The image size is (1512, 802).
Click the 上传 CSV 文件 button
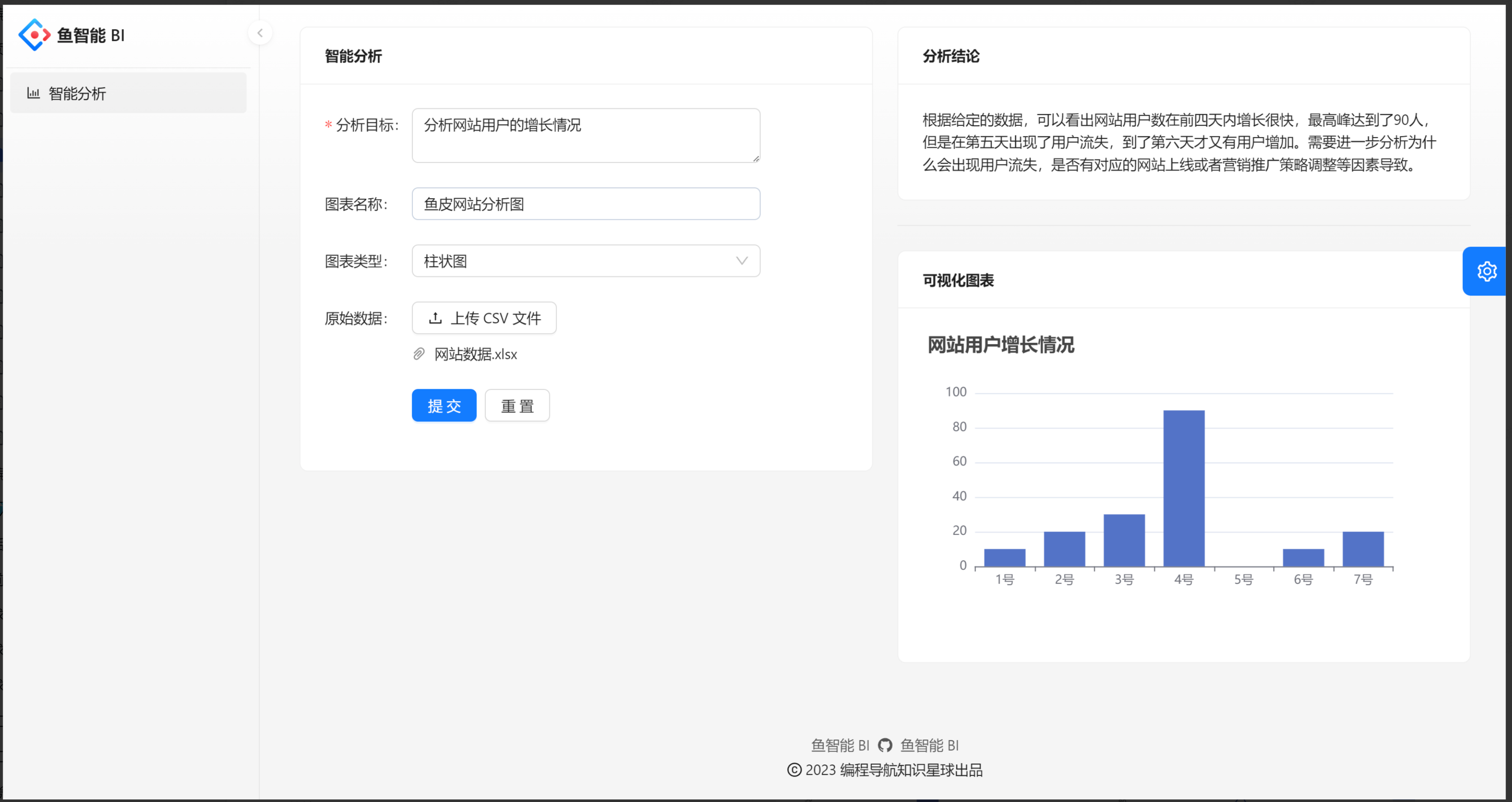484,318
